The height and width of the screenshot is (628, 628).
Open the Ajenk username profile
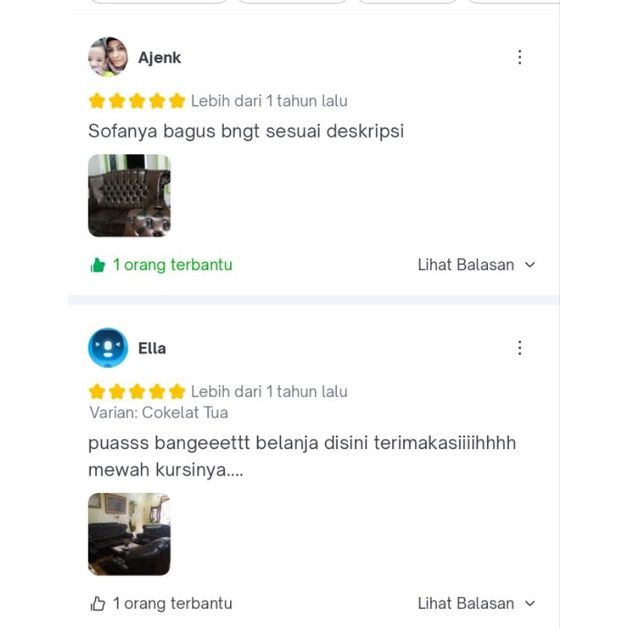[x=159, y=58]
